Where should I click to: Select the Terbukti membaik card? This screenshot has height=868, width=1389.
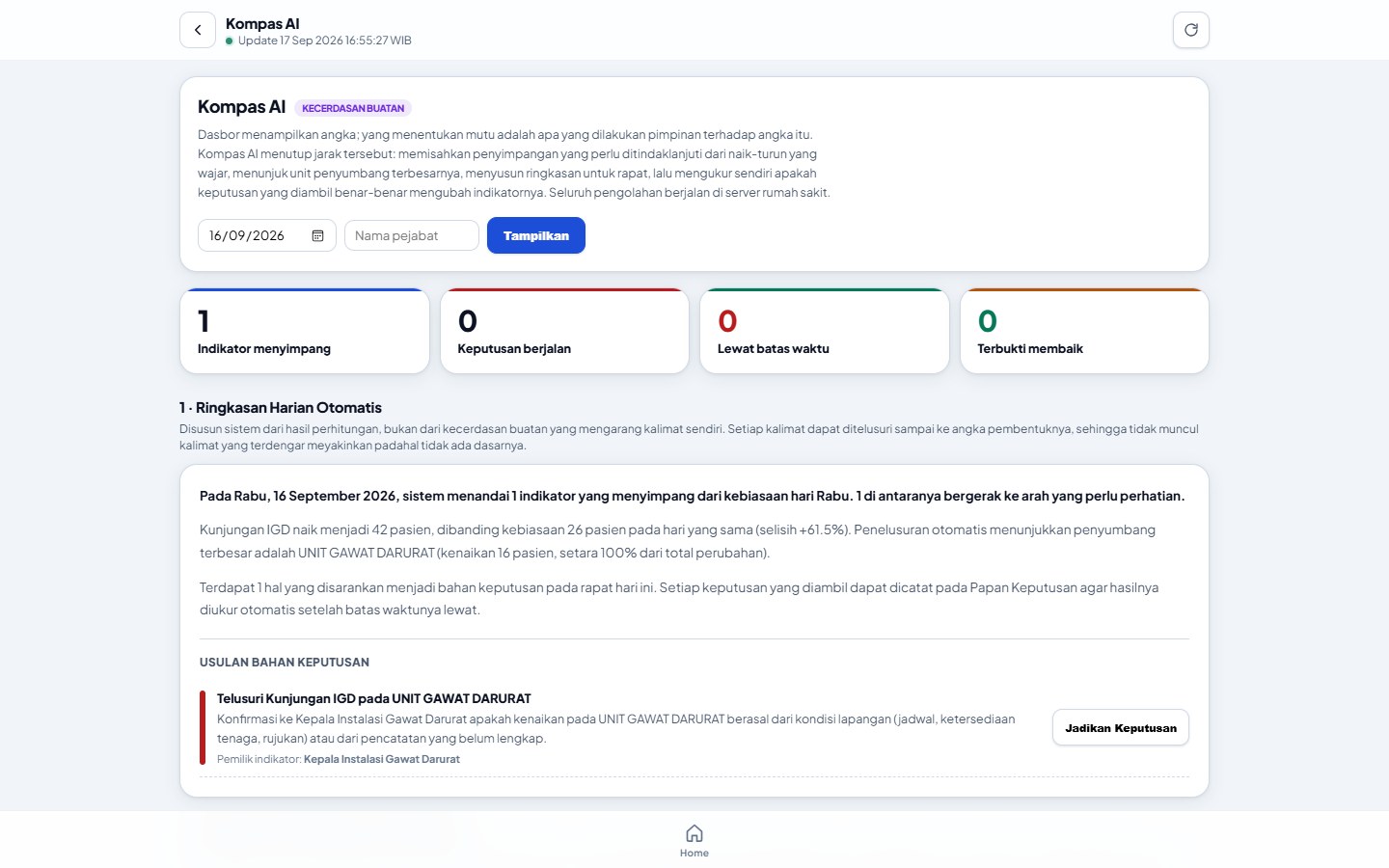pyautogui.click(x=1084, y=331)
